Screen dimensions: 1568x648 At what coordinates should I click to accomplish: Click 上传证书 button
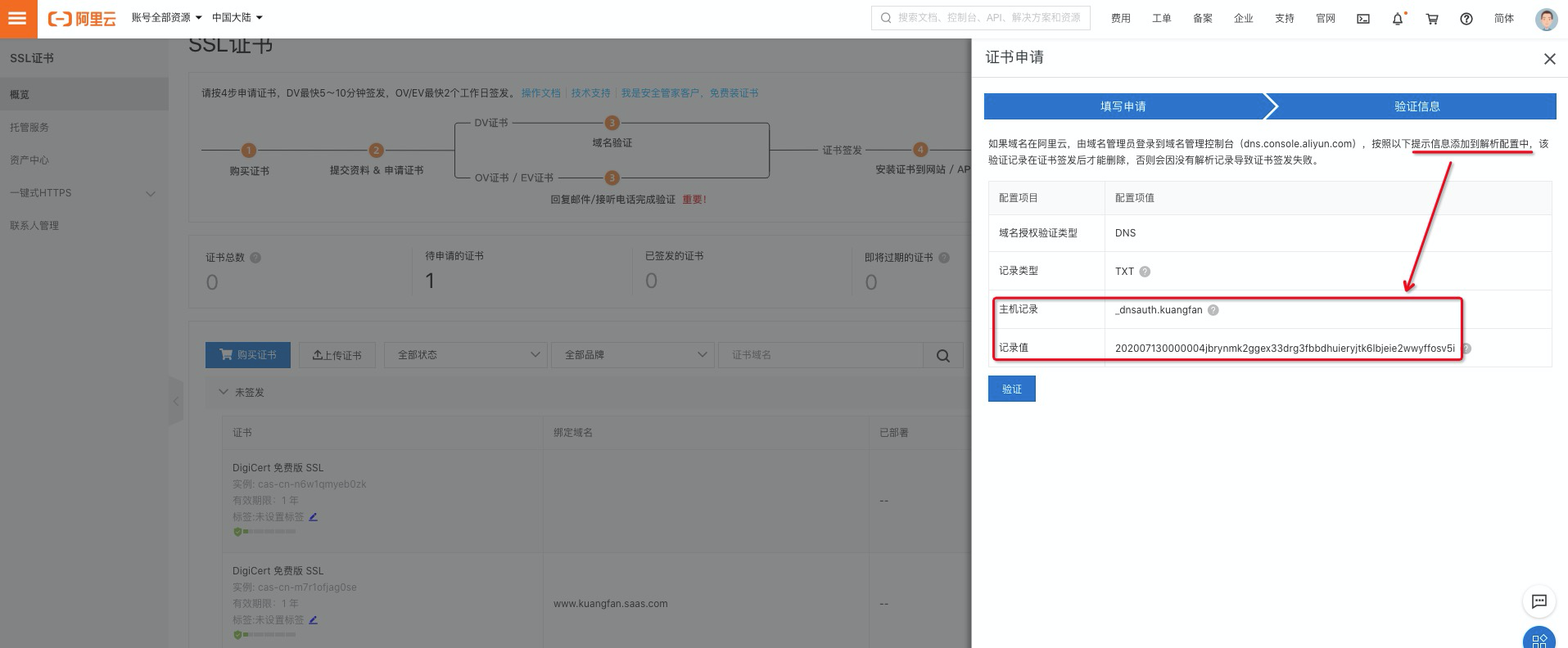click(x=337, y=355)
